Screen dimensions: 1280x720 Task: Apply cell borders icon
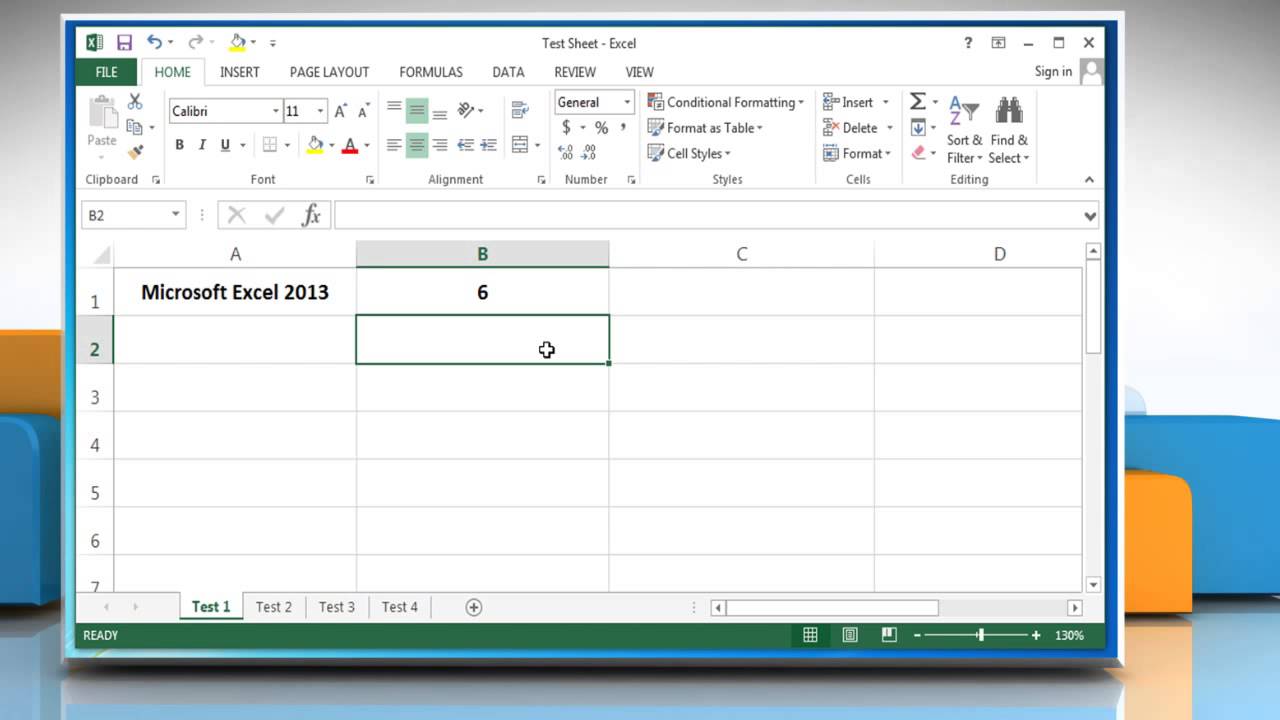[270, 145]
